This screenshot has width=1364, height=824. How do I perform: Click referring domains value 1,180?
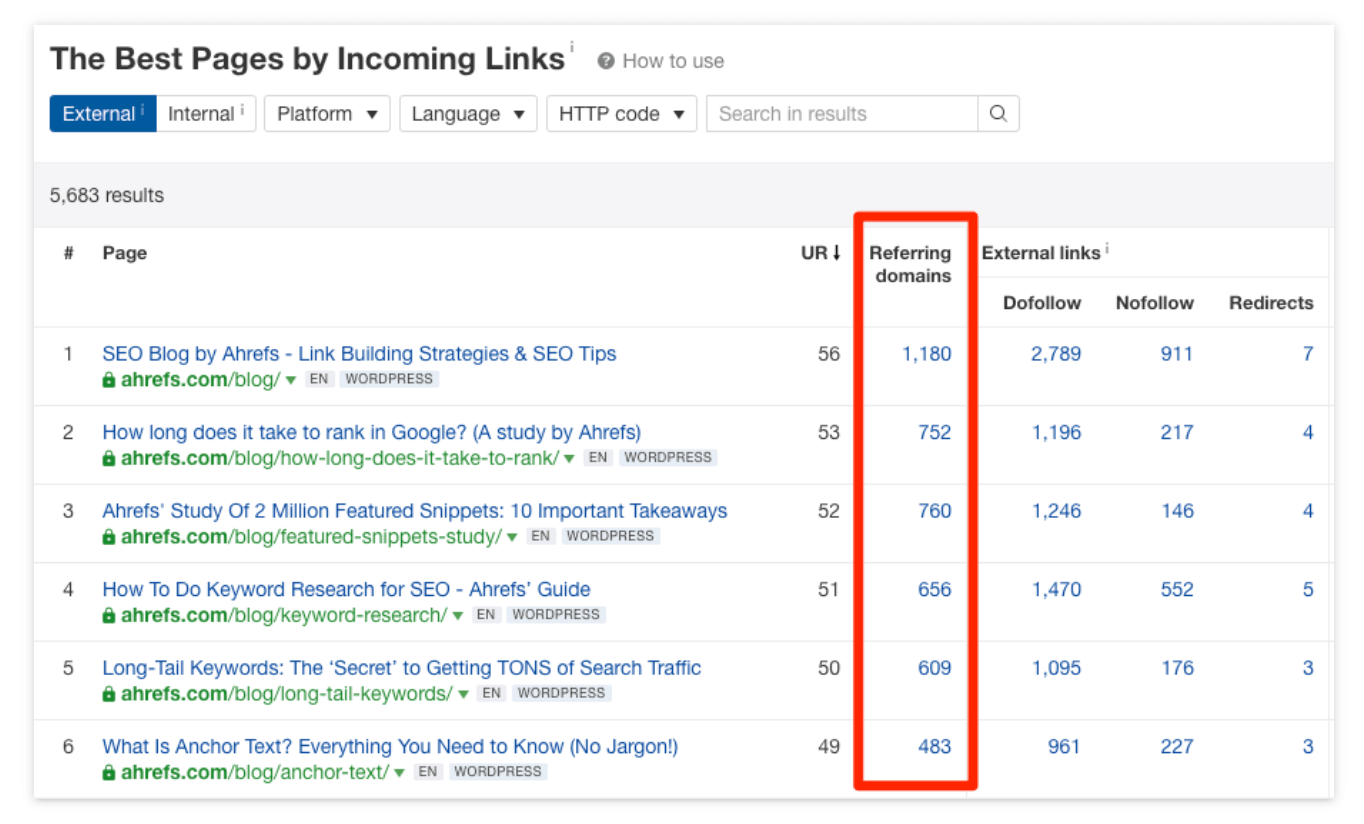tap(927, 354)
